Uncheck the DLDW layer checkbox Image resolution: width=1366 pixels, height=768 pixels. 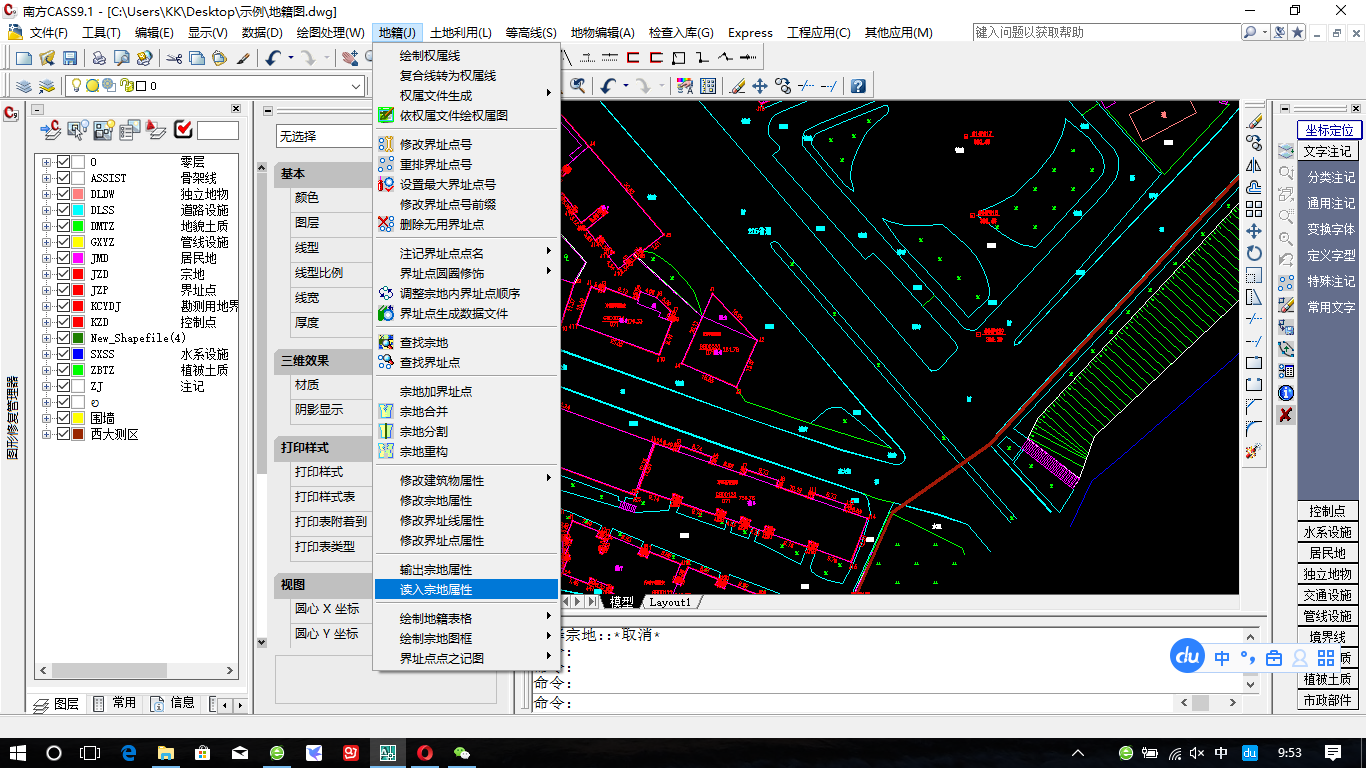click(63, 195)
